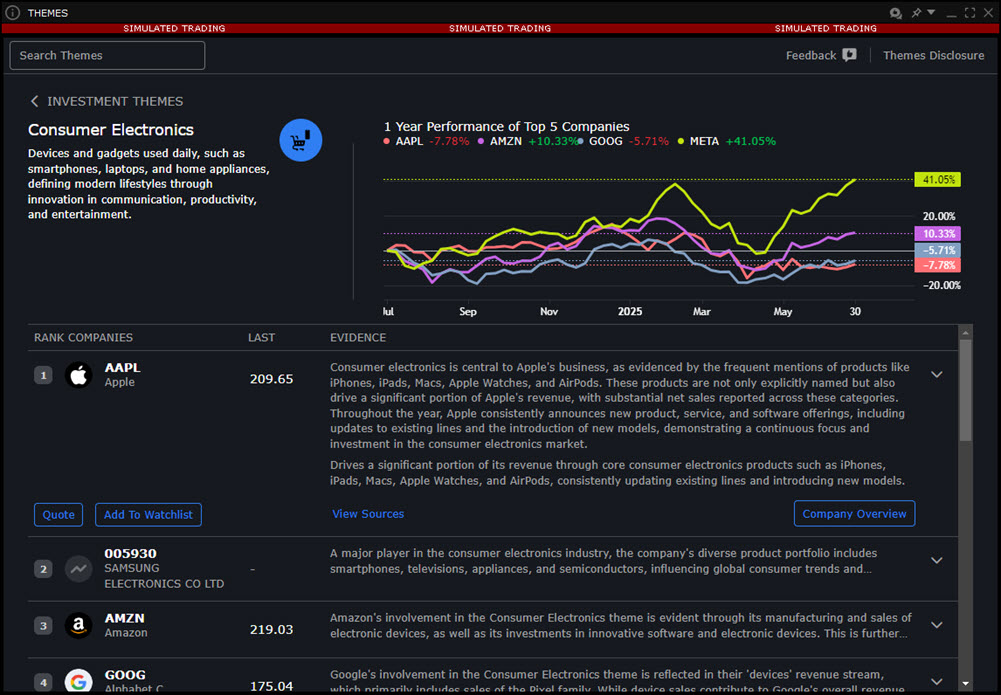Select AMZN ticker text
The height and width of the screenshot is (695, 1001).
click(x=124, y=618)
